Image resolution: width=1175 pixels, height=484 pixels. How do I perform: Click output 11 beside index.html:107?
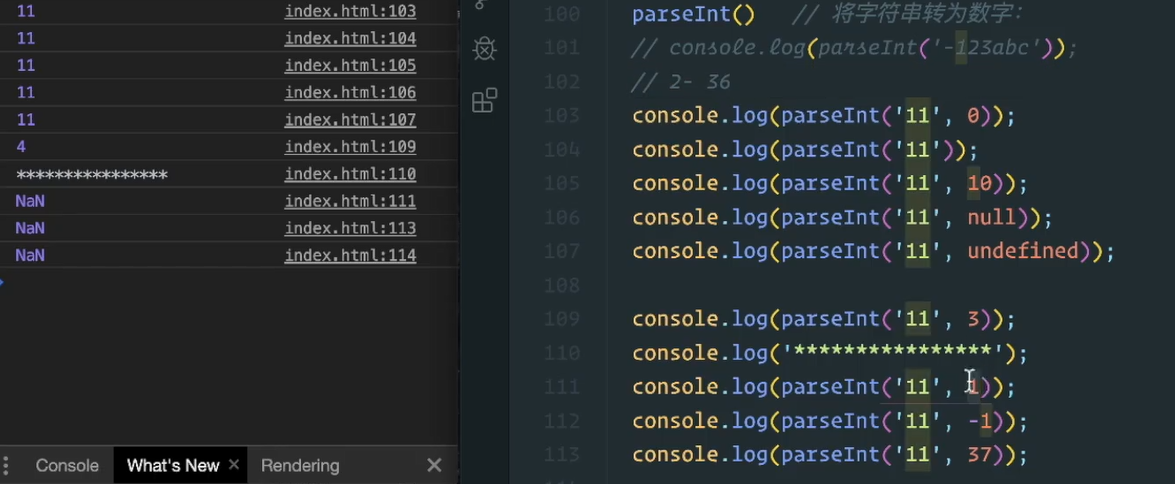[x=25, y=119]
